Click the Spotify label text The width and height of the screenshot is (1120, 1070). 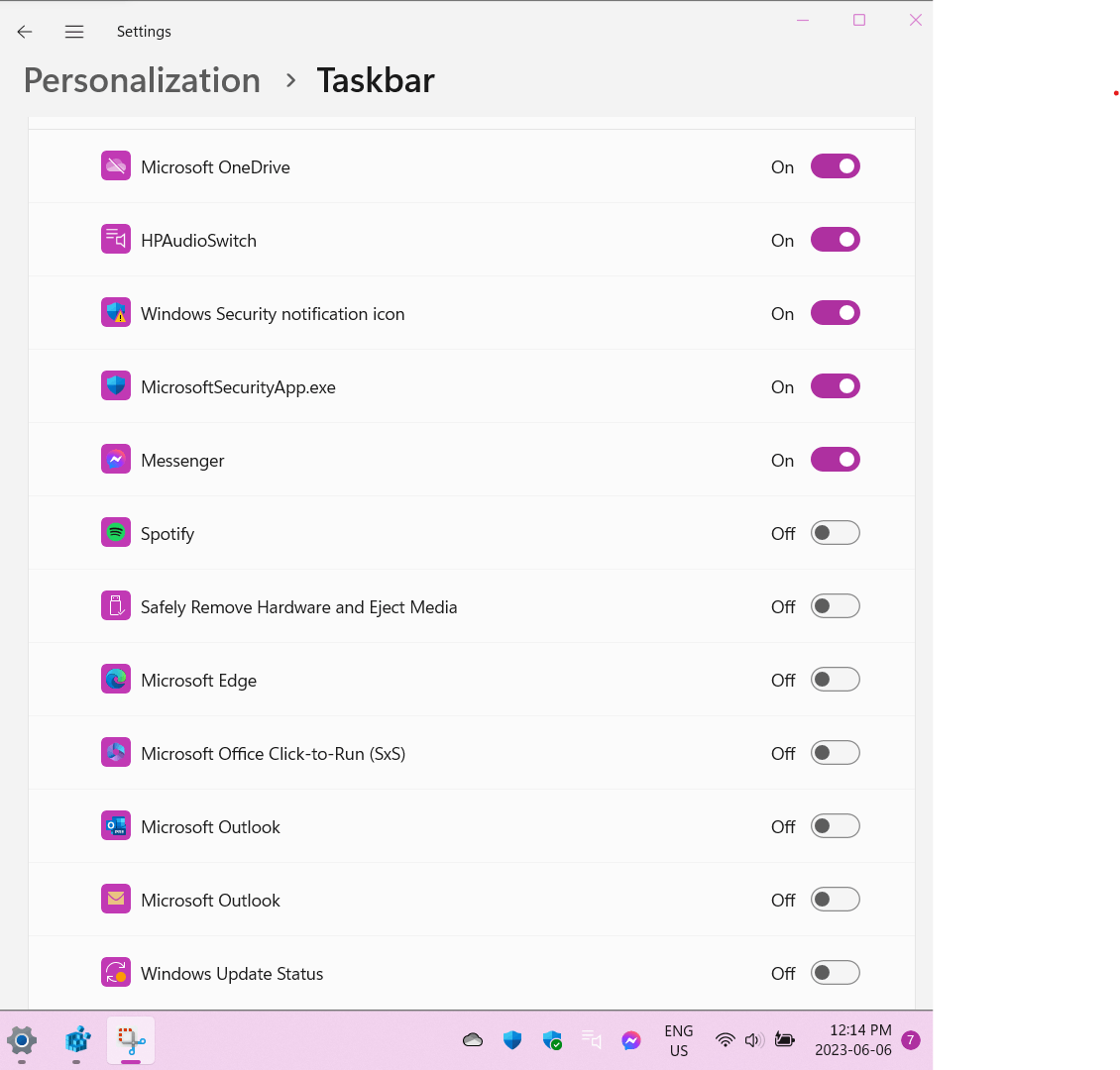click(168, 534)
